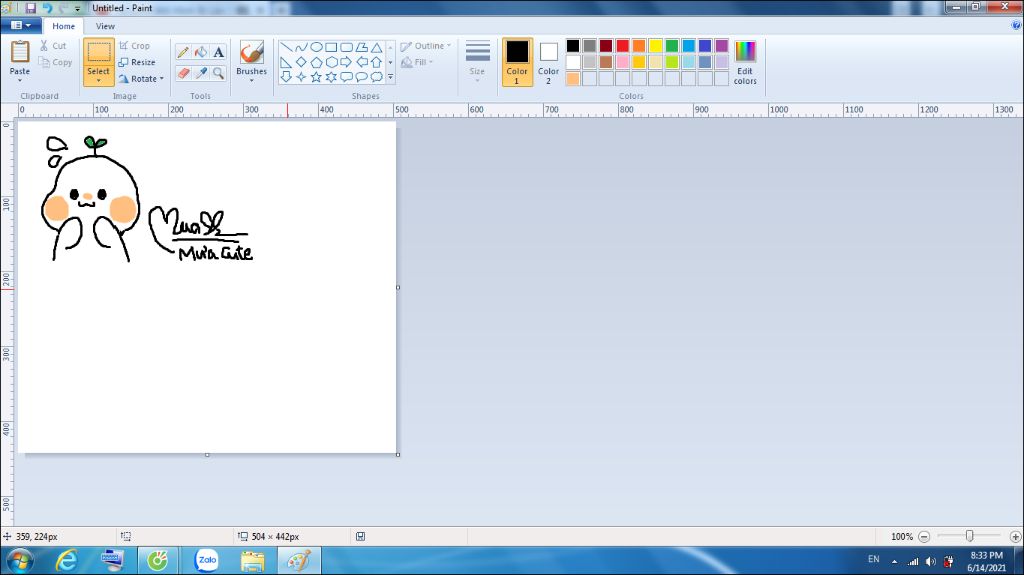This screenshot has height=575, width=1024.
Task: Zoom out with the minus button
Action: 924,536
